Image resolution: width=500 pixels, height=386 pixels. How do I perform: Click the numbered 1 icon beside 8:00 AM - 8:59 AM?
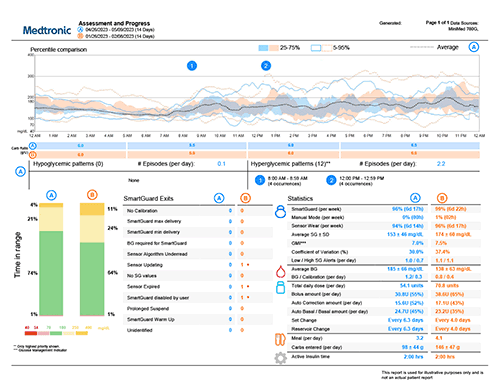click(x=260, y=180)
